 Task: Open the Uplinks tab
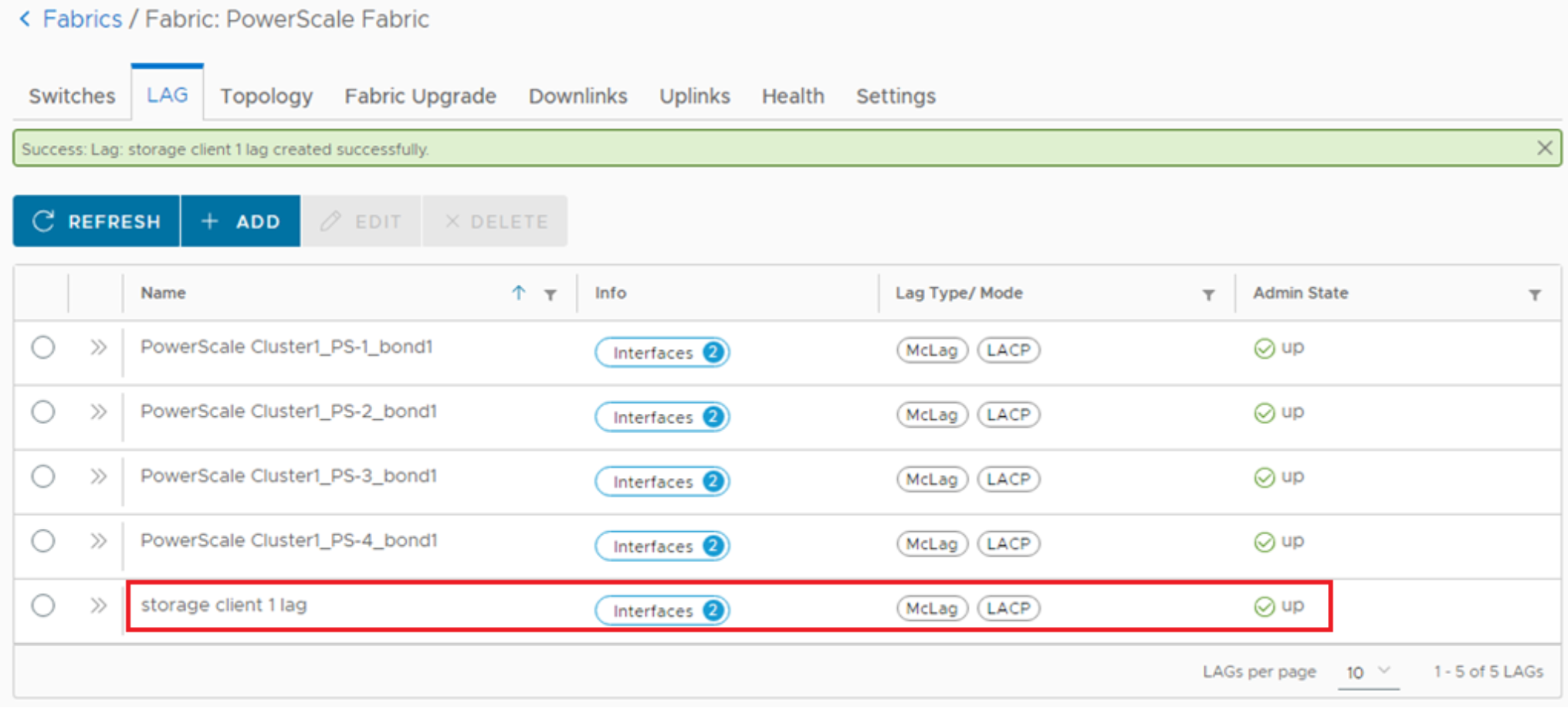694,96
